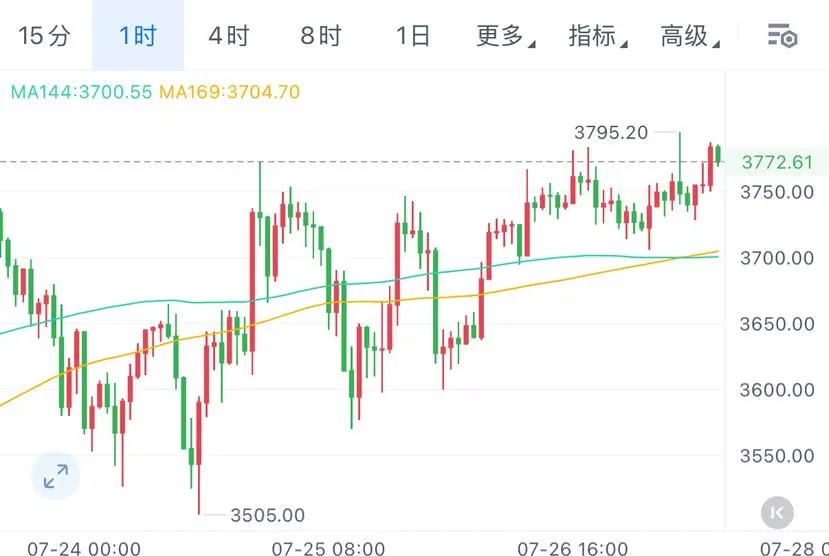
Task: Tap the expand fullscreen arrows icon
Action: coord(56,476)
